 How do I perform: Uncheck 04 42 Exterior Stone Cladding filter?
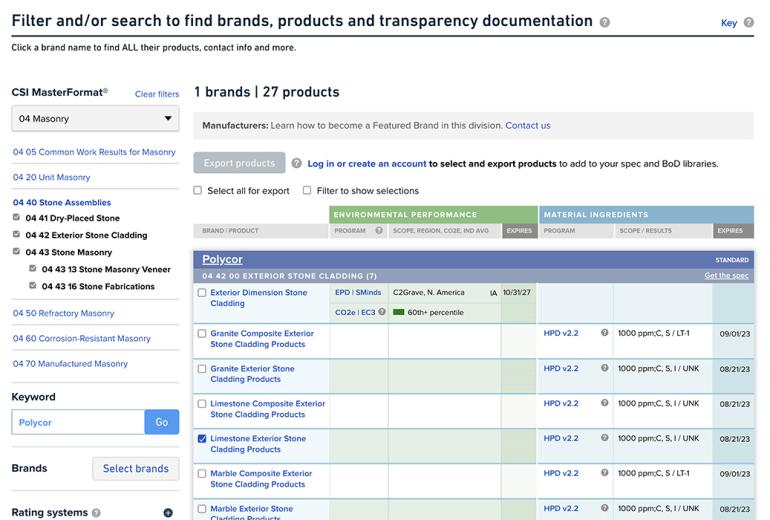pos(16,234)
